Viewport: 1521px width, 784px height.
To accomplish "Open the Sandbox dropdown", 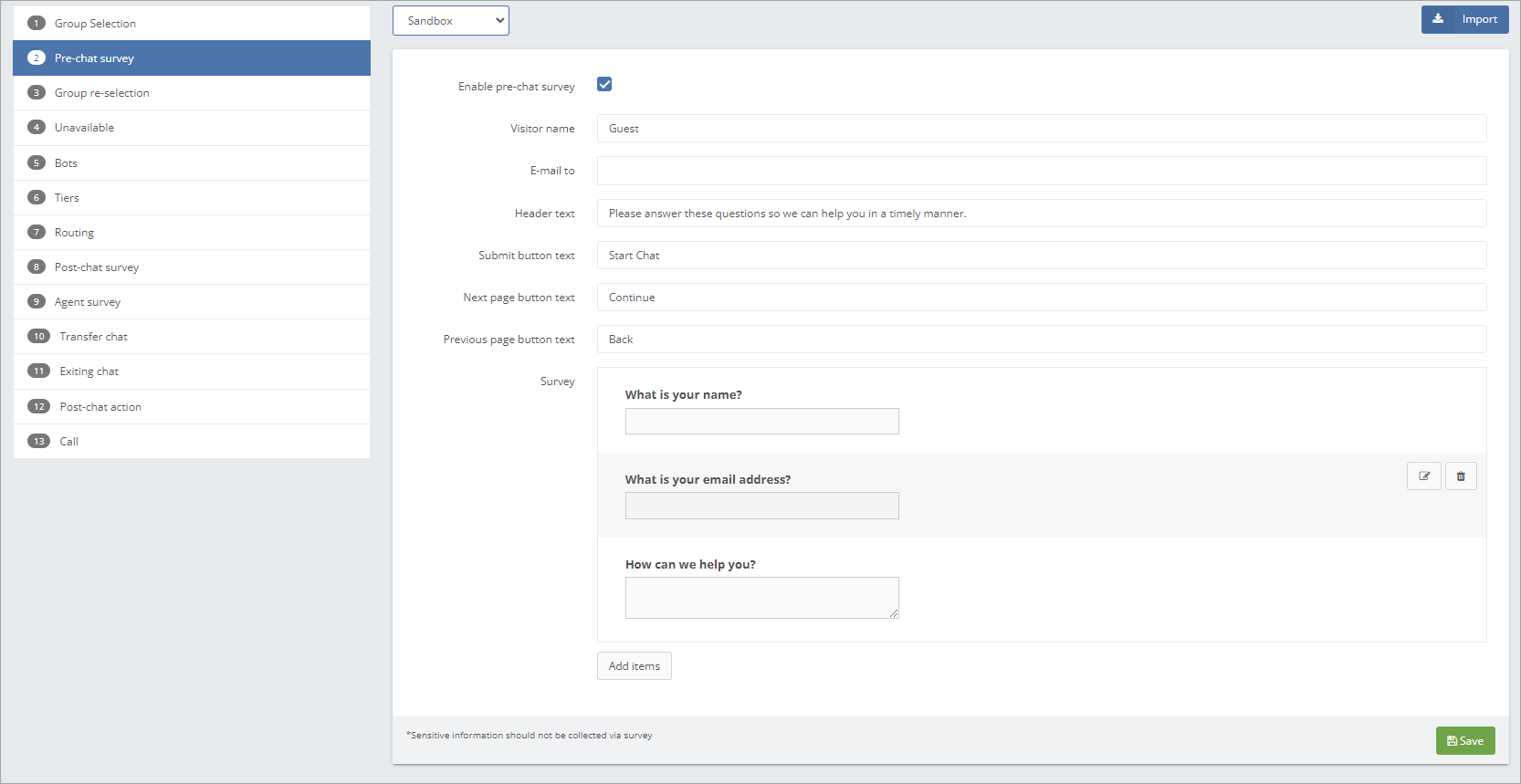I will (x=451, y=21).
